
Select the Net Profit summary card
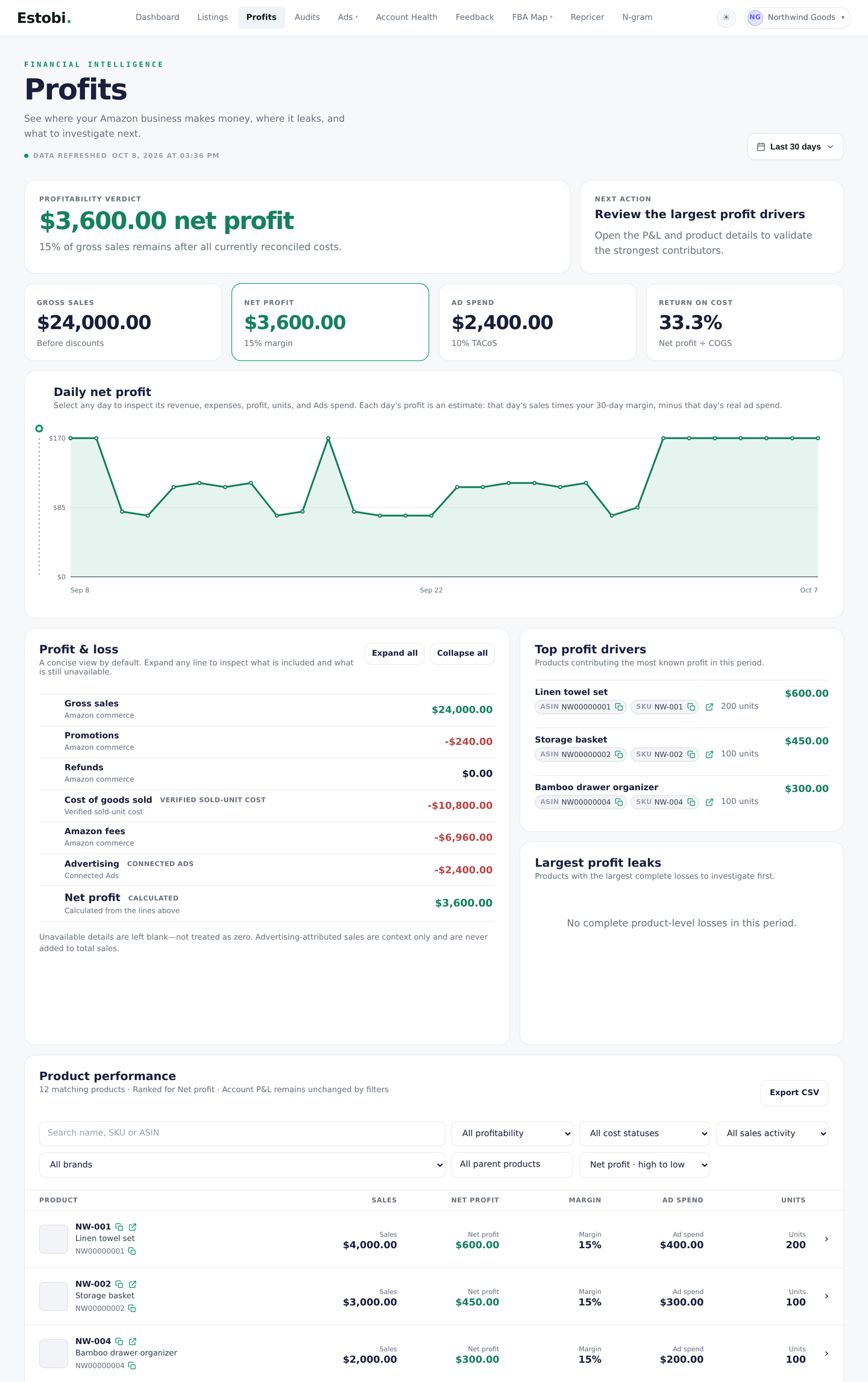point(330,322)
